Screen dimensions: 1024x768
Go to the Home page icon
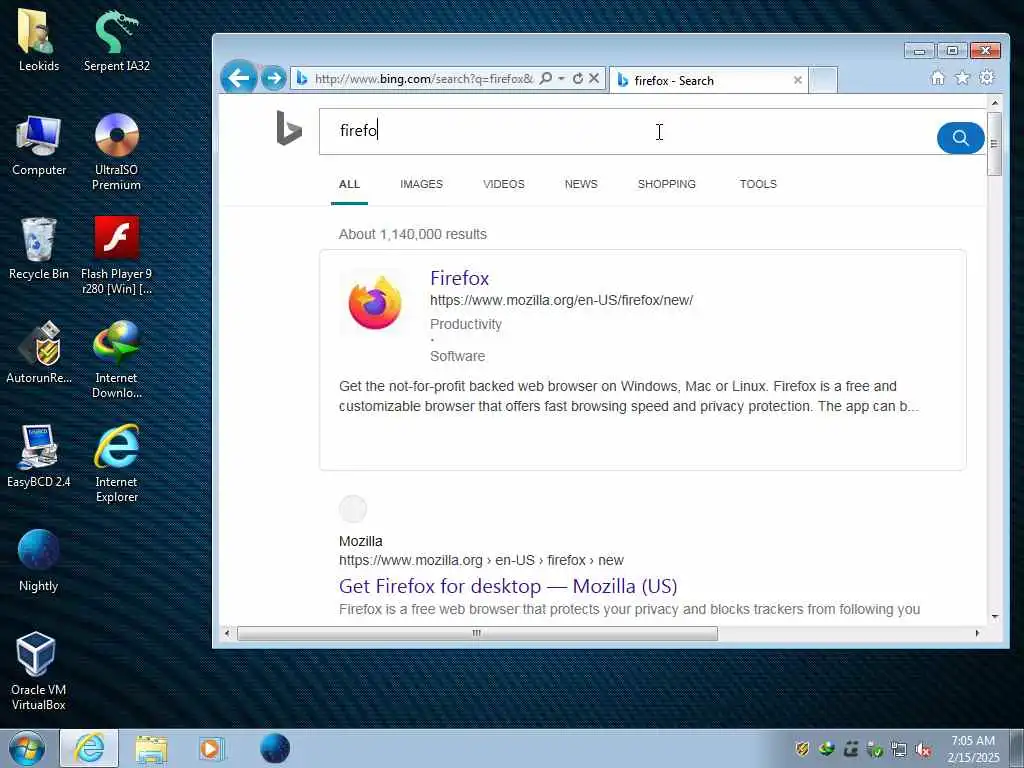click(938, 78)
